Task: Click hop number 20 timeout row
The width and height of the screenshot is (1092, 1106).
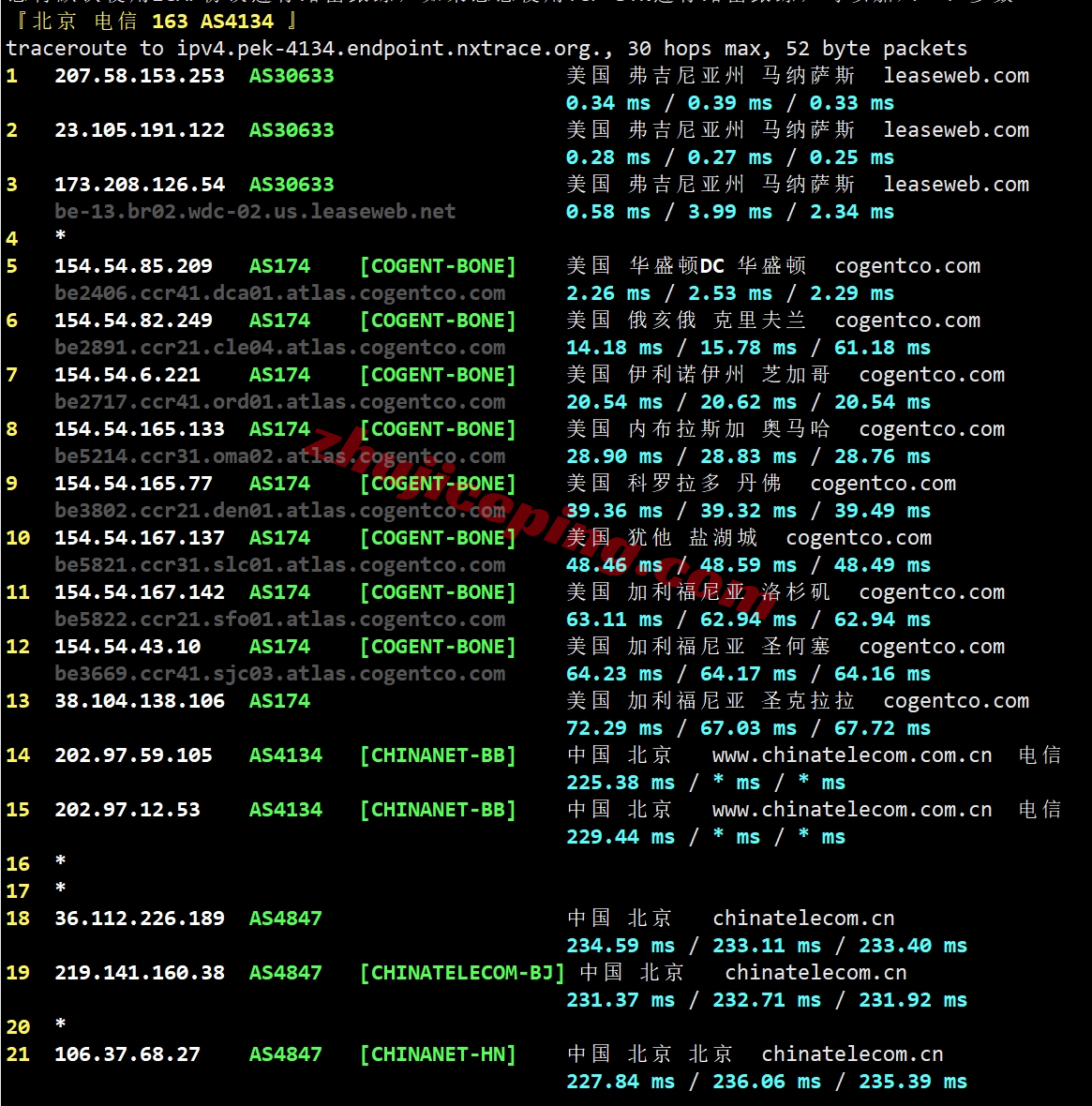Action: [36, 1026]
